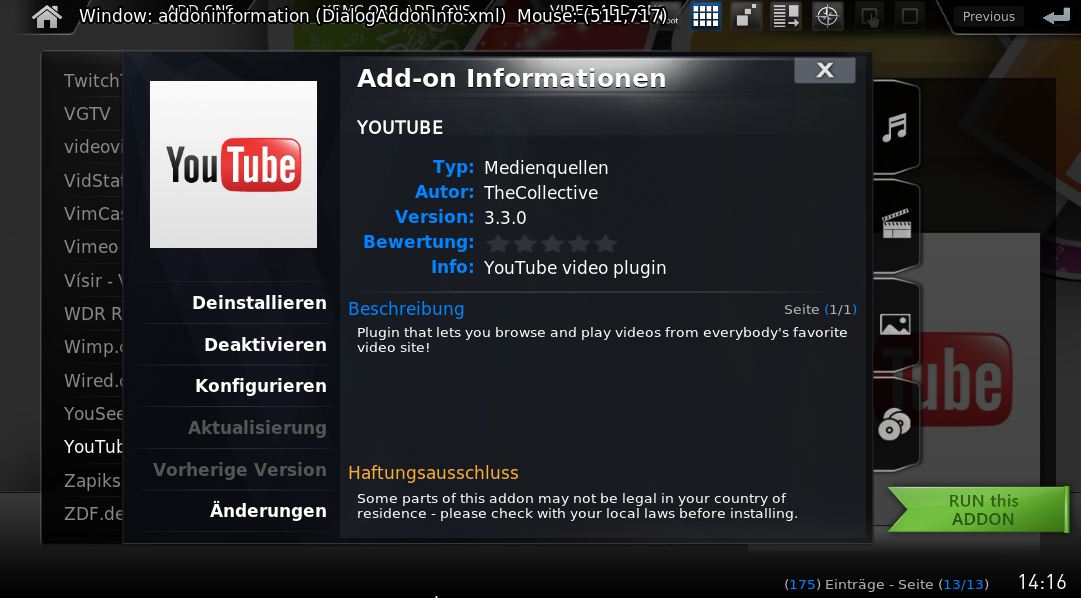Open the music note add-on category
1081x598 pixels.
895,128
